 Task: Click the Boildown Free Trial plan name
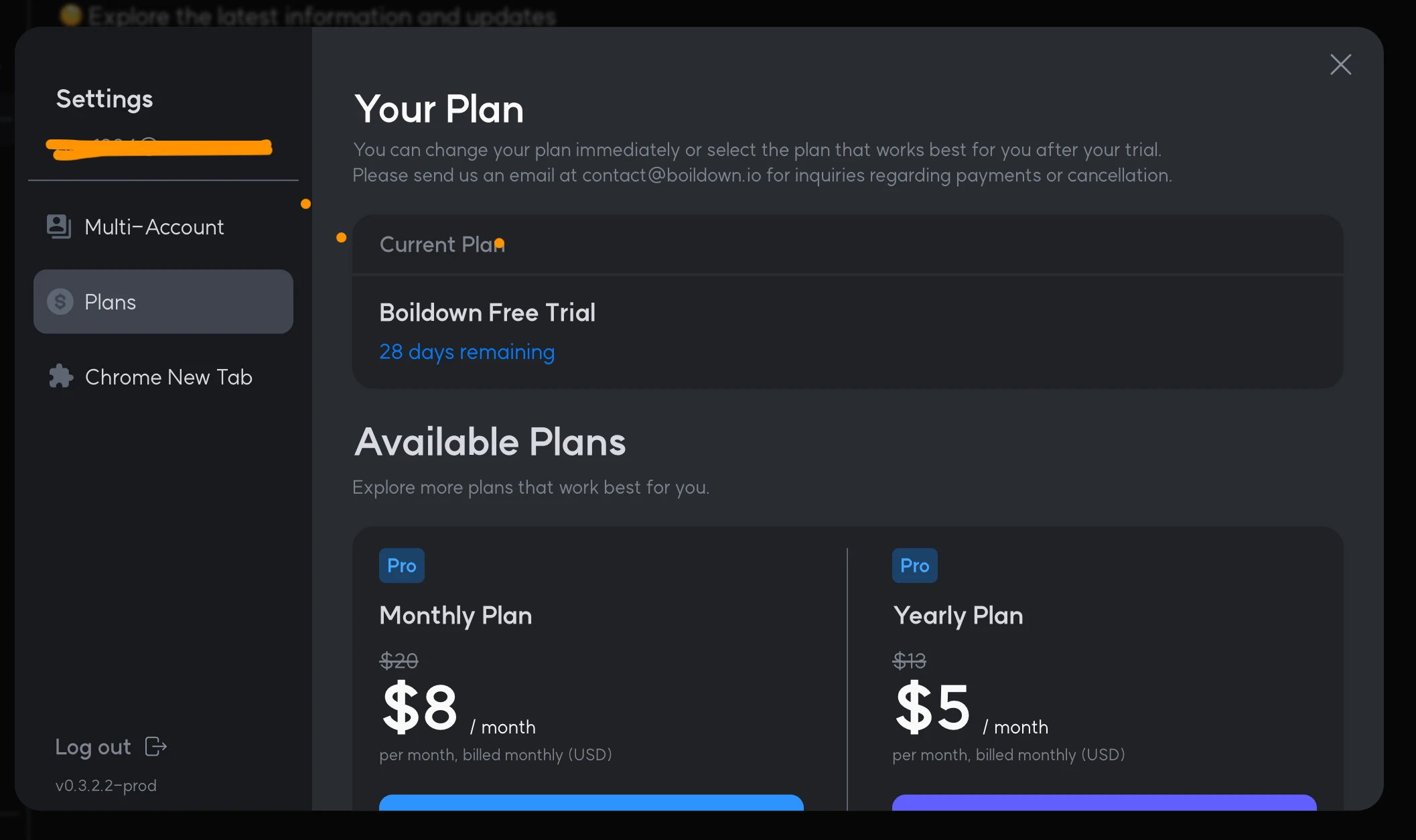(x=488, y=313)
